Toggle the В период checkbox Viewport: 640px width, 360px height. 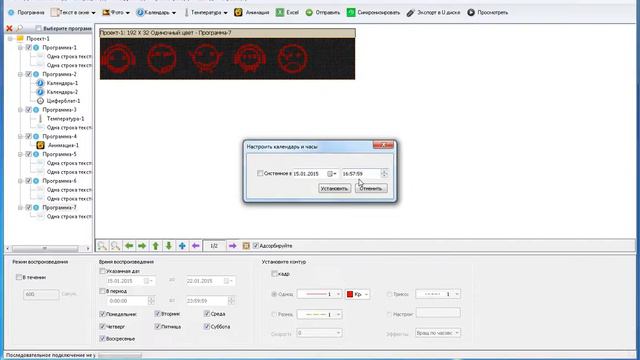102,291
